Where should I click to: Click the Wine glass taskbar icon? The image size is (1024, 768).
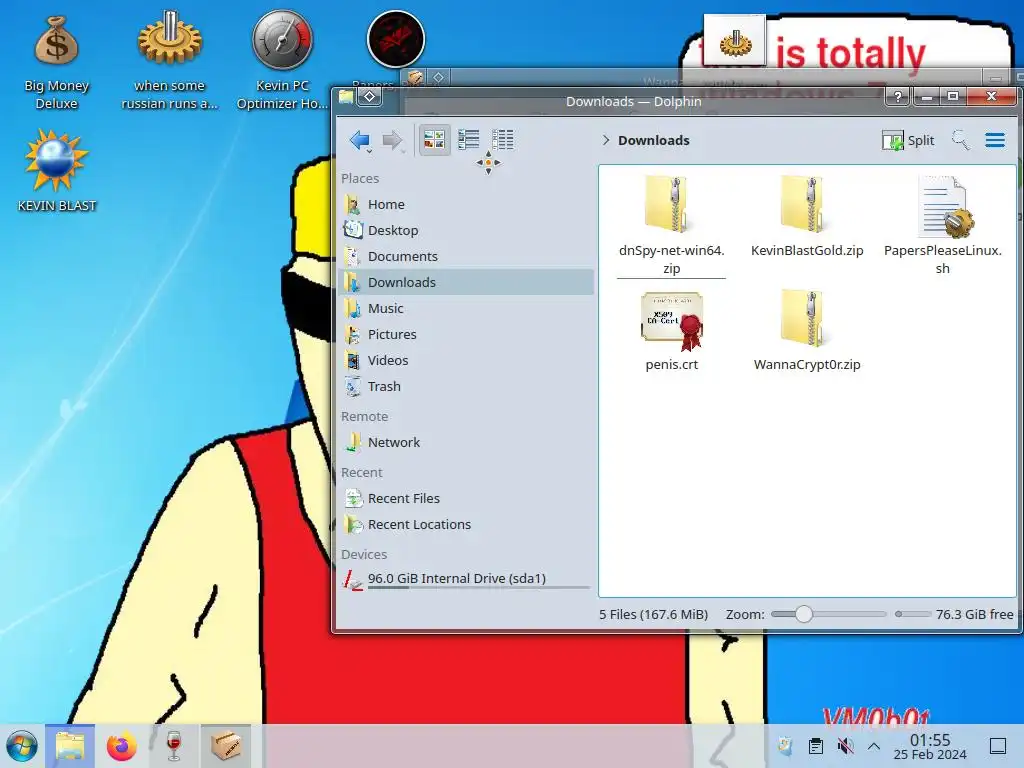174,746
